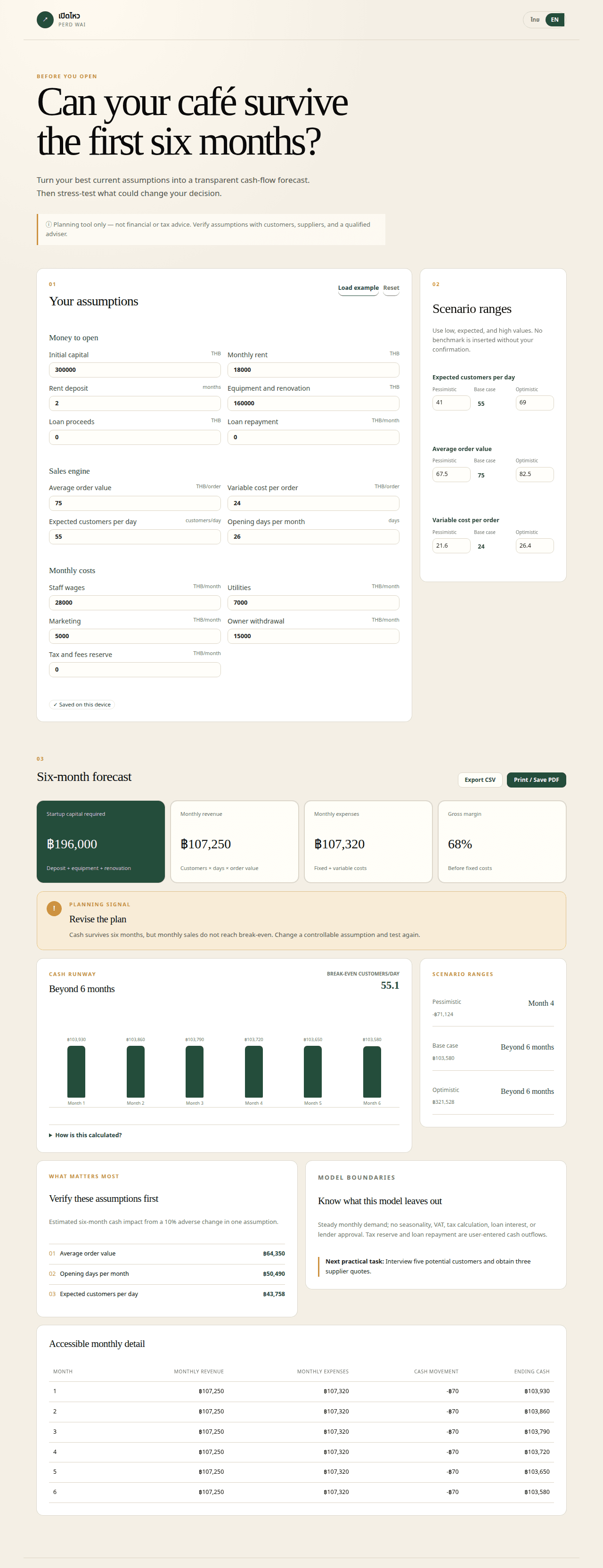Reset the assumptions form

(x=391, y=288)
